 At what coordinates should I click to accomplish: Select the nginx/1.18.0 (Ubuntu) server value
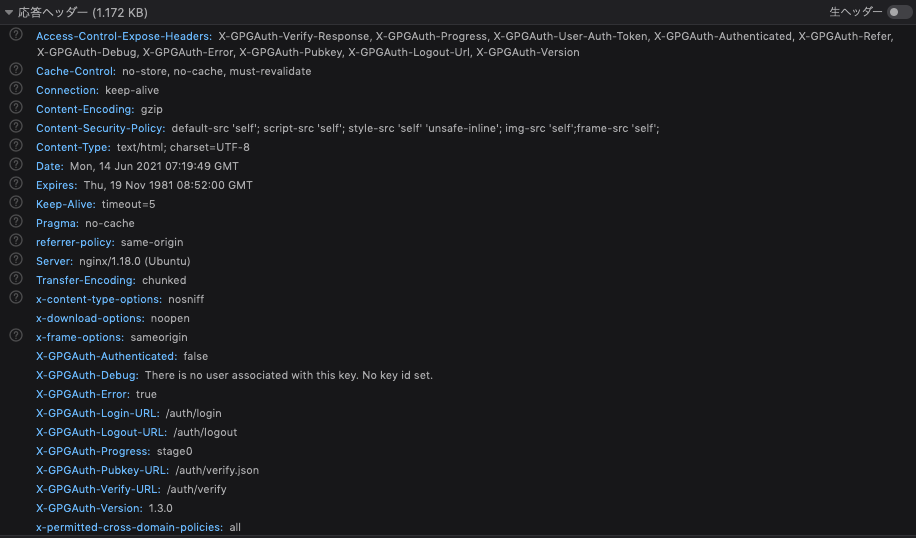click(x=134, y=261)
